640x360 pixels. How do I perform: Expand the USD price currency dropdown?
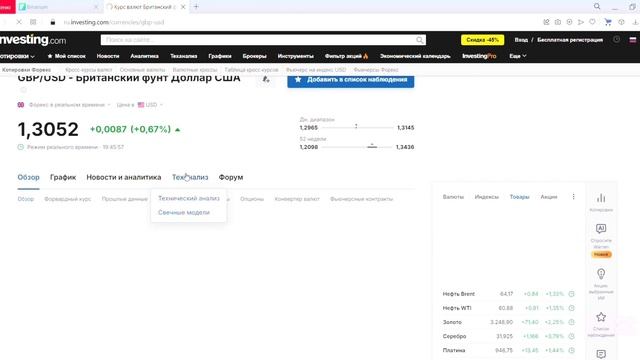tap(150, 105)
